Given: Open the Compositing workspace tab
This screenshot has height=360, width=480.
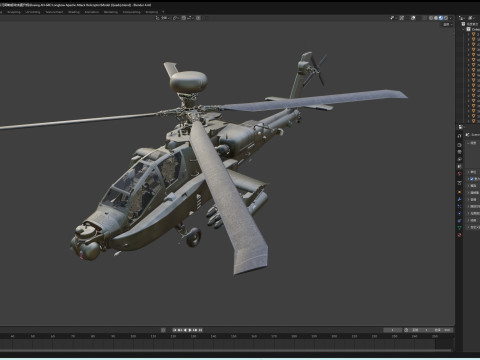Looking at the screenshot, I should pos(131,12).
